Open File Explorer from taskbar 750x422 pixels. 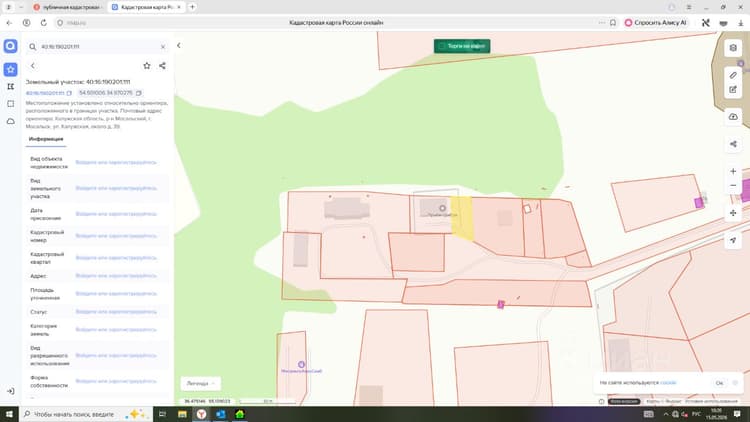coord(182,414)
